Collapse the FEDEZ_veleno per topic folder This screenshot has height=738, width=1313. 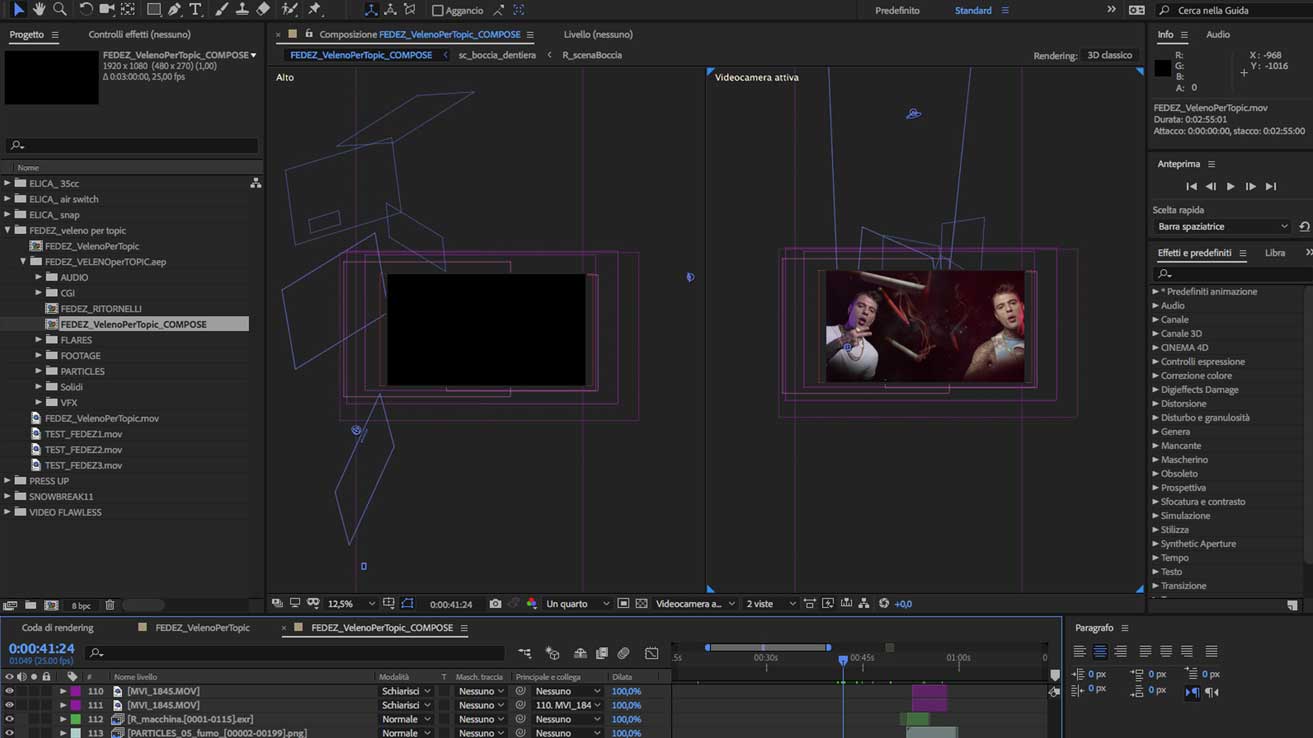tap(8, 231)
